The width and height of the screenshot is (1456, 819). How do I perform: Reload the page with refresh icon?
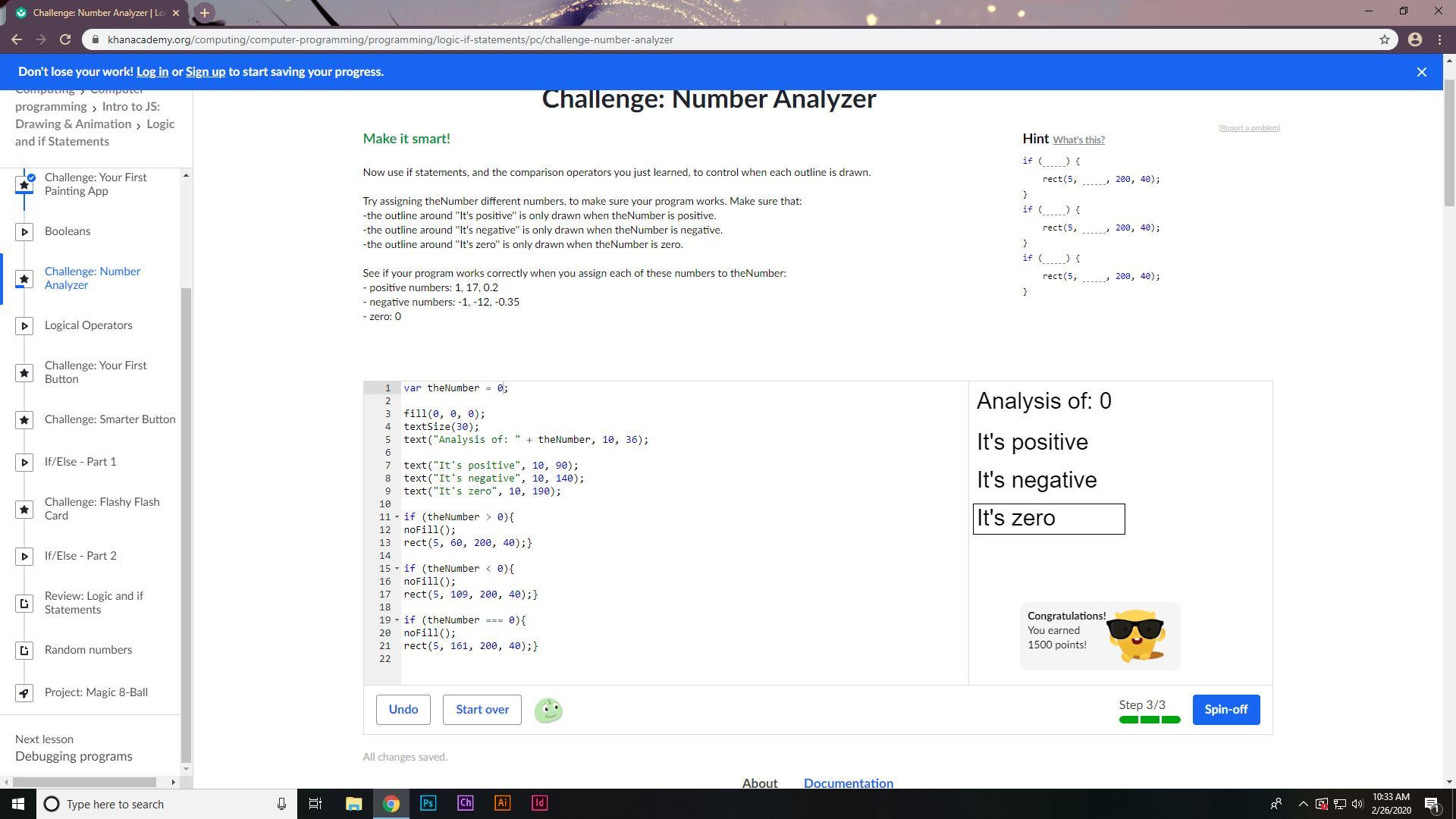65,39
